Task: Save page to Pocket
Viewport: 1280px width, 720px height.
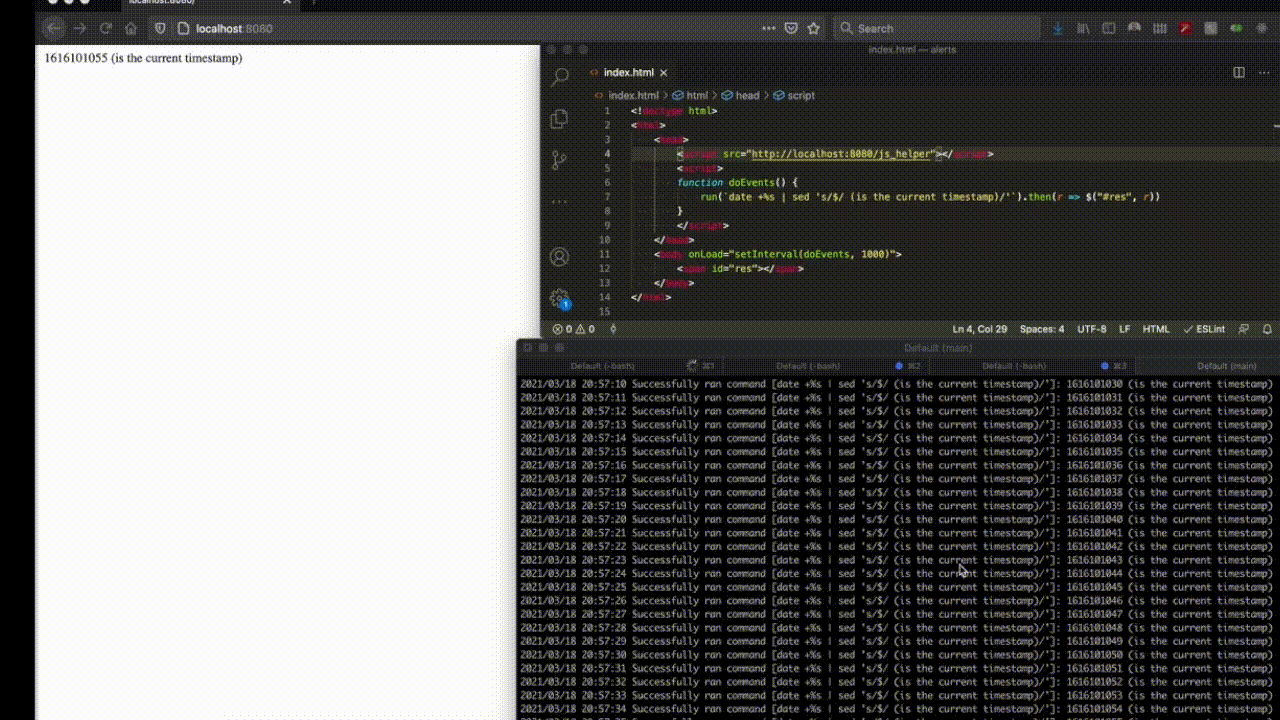Action: click(x=791, y=28)
